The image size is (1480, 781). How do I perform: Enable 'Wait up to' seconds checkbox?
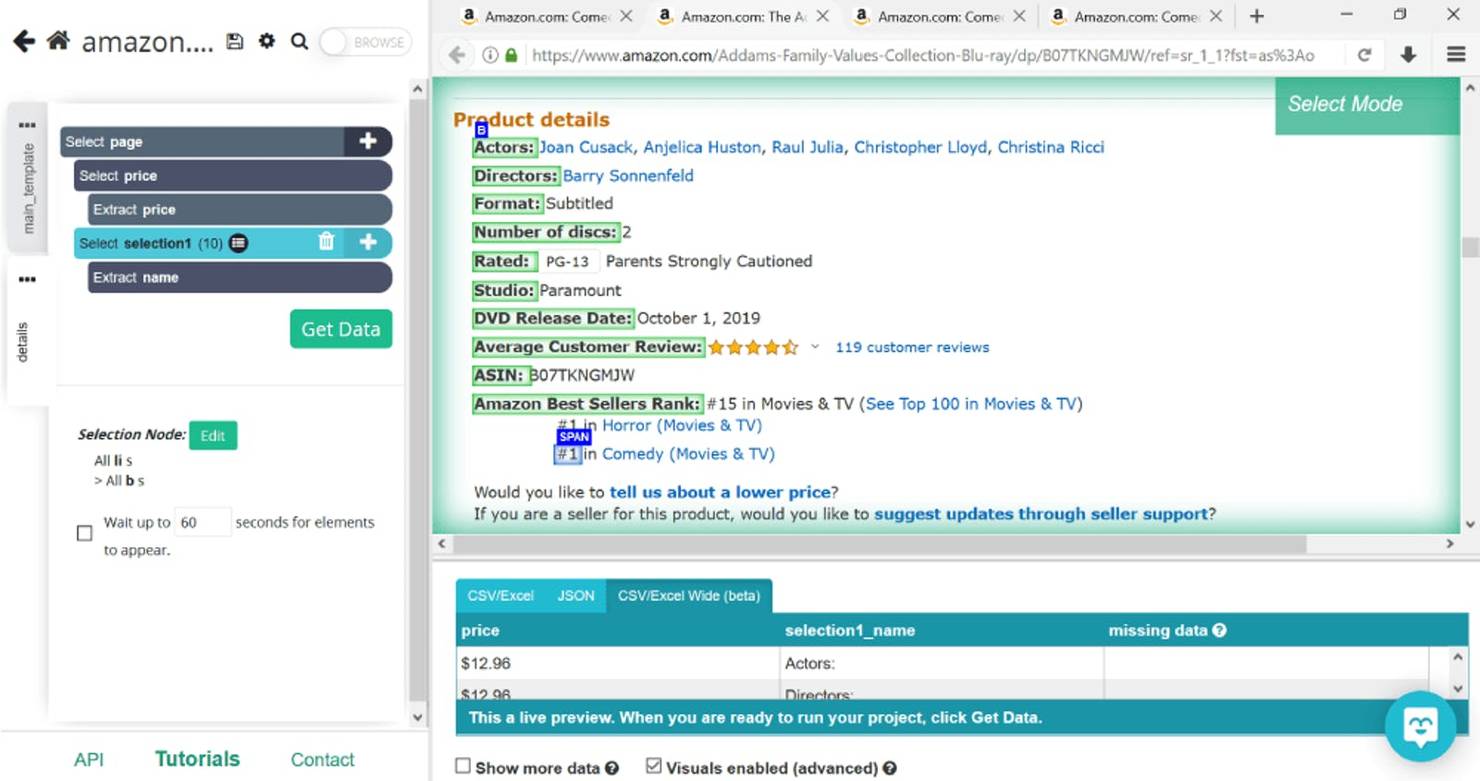(85, 533)
